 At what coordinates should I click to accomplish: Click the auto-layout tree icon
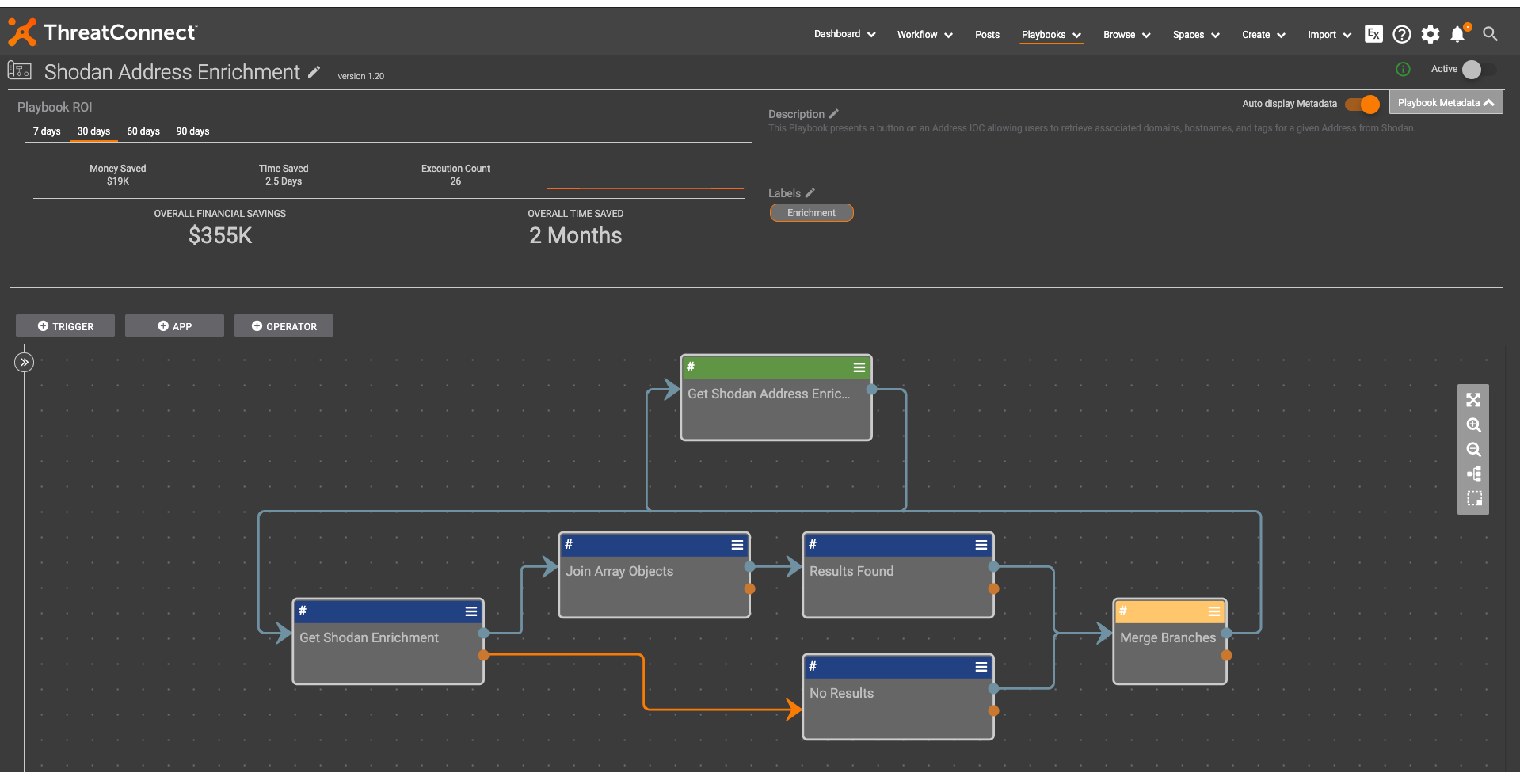tap(1473, 474)
